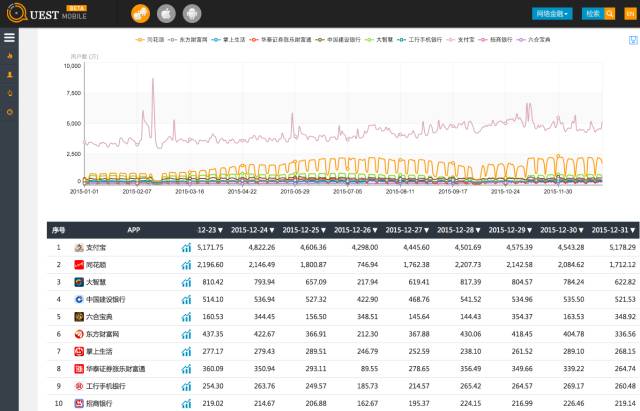Toggle 工行手机银行 series in chart legend
Screen dimensions: 640x411
coord(420,40)
